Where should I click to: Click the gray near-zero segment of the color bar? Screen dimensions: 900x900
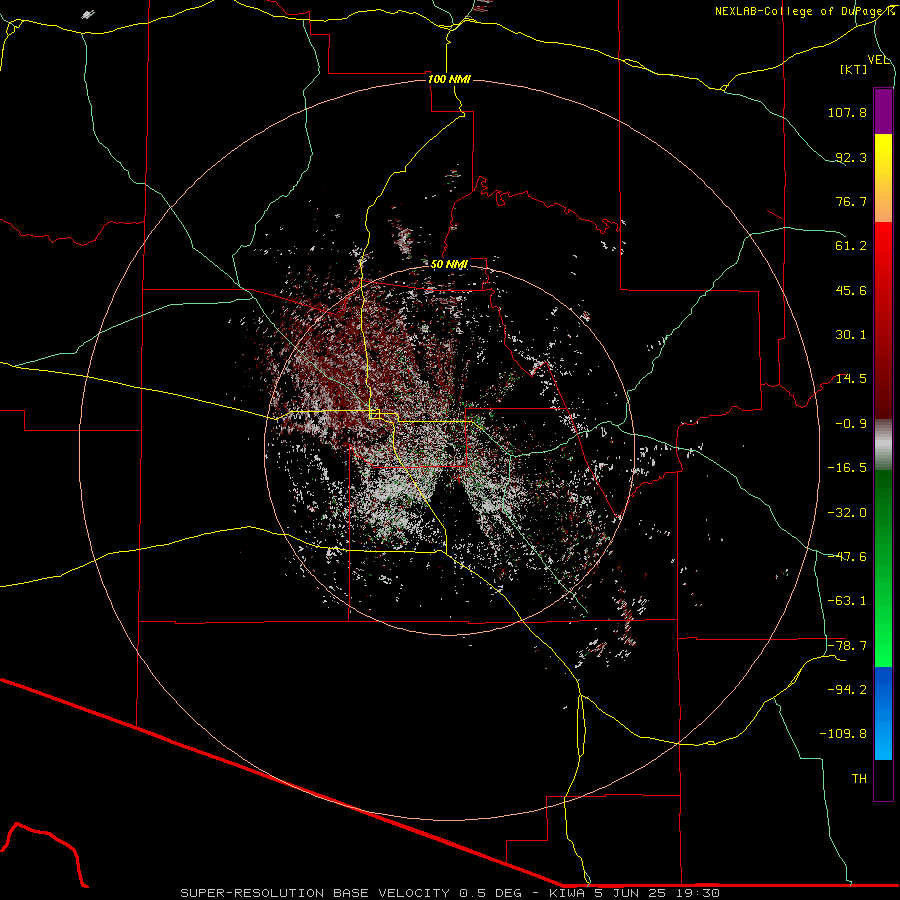pos(883,445)
